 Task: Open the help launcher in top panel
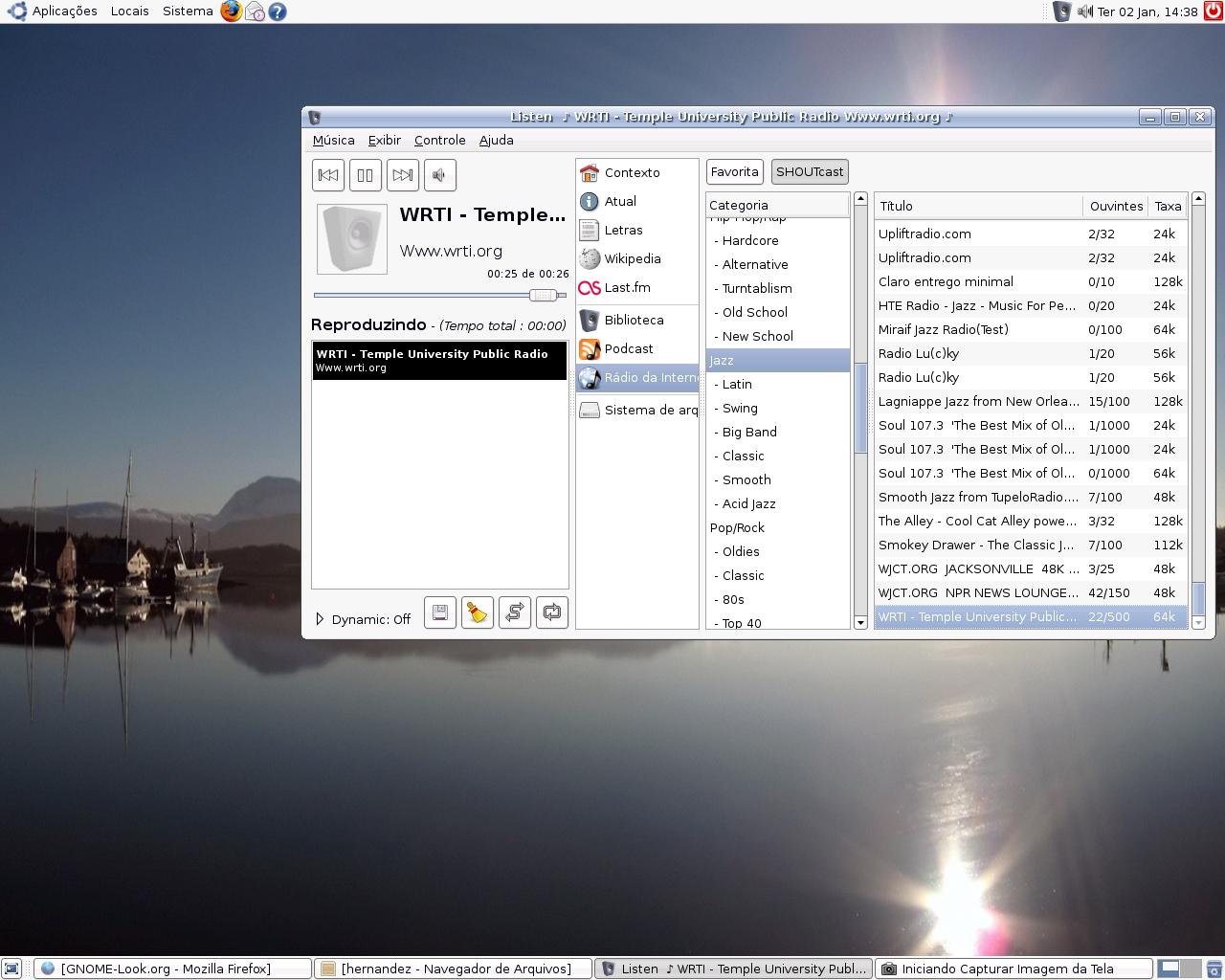278,11
